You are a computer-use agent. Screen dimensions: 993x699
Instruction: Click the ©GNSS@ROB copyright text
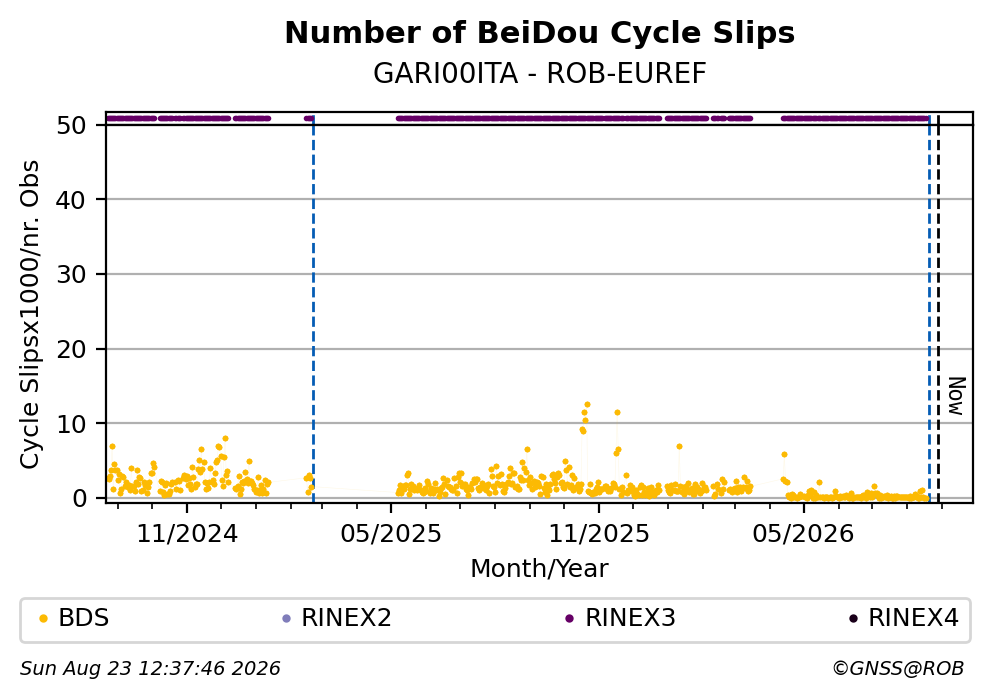(x=898, y=669)
